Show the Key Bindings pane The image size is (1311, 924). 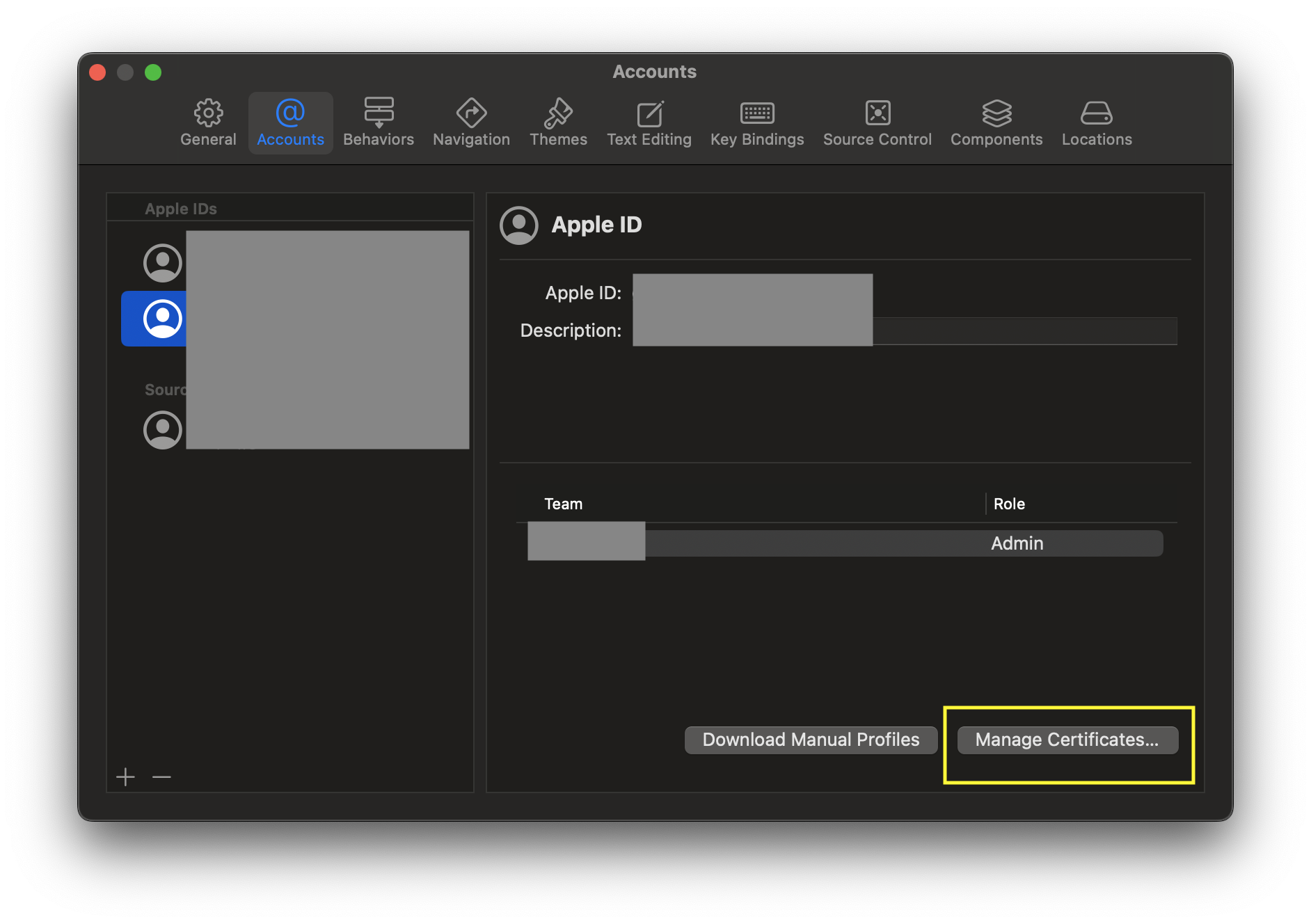pos(757,123)
